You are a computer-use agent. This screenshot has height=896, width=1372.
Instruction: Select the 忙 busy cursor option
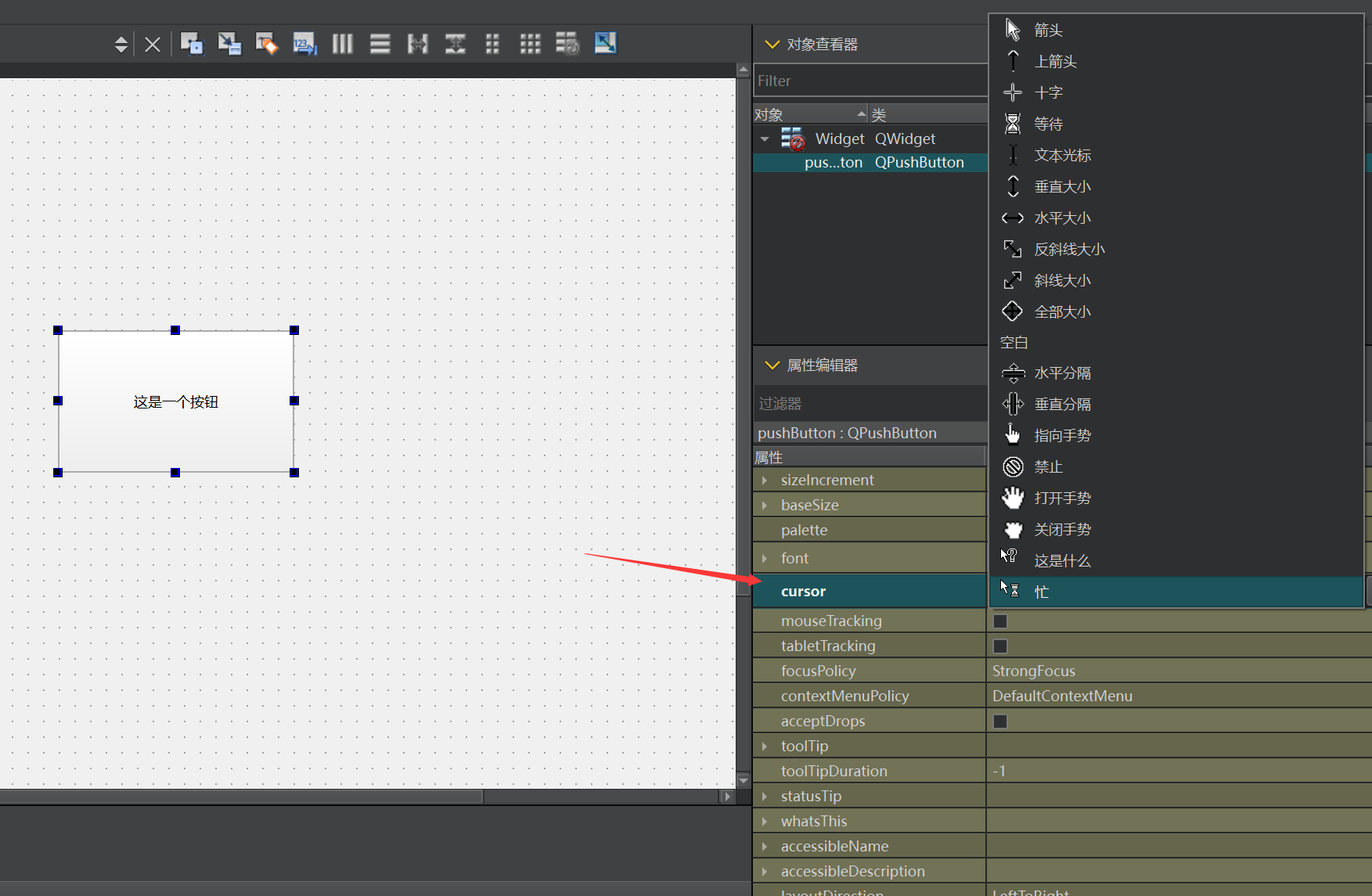click(1176, 592)
